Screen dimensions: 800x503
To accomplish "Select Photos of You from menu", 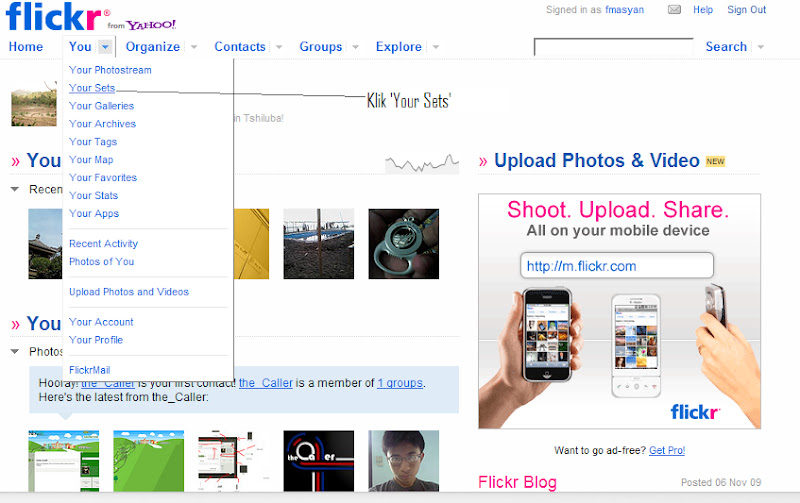I will click(x=102, y=261).
